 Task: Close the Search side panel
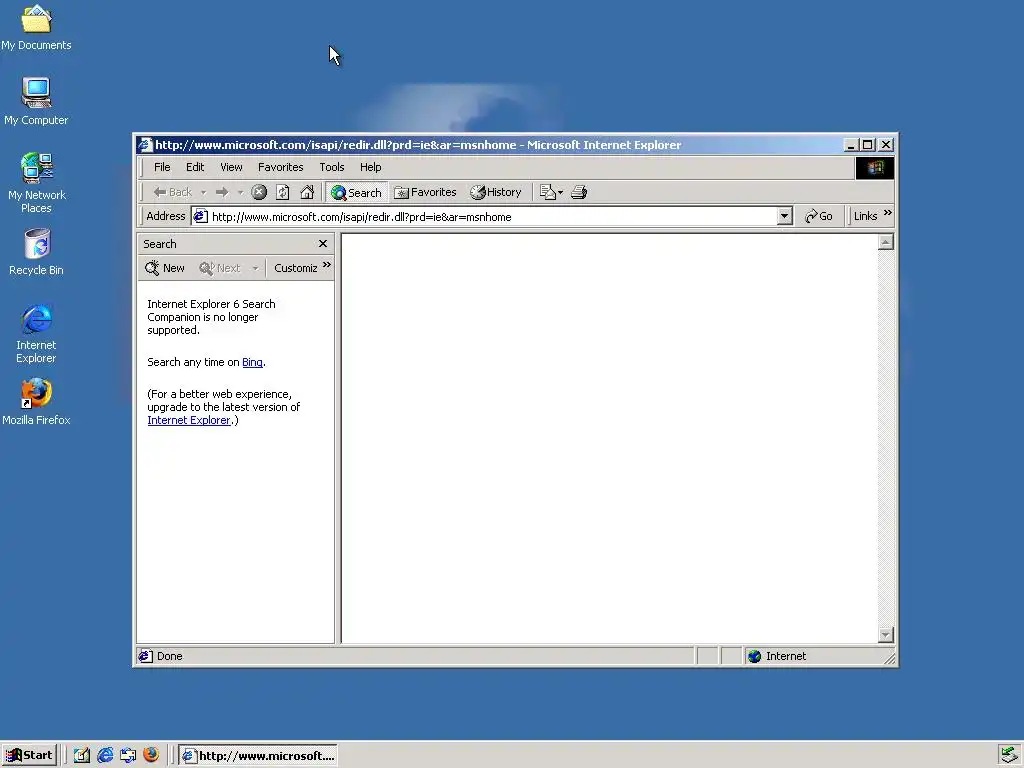click(x=323, y=244)
